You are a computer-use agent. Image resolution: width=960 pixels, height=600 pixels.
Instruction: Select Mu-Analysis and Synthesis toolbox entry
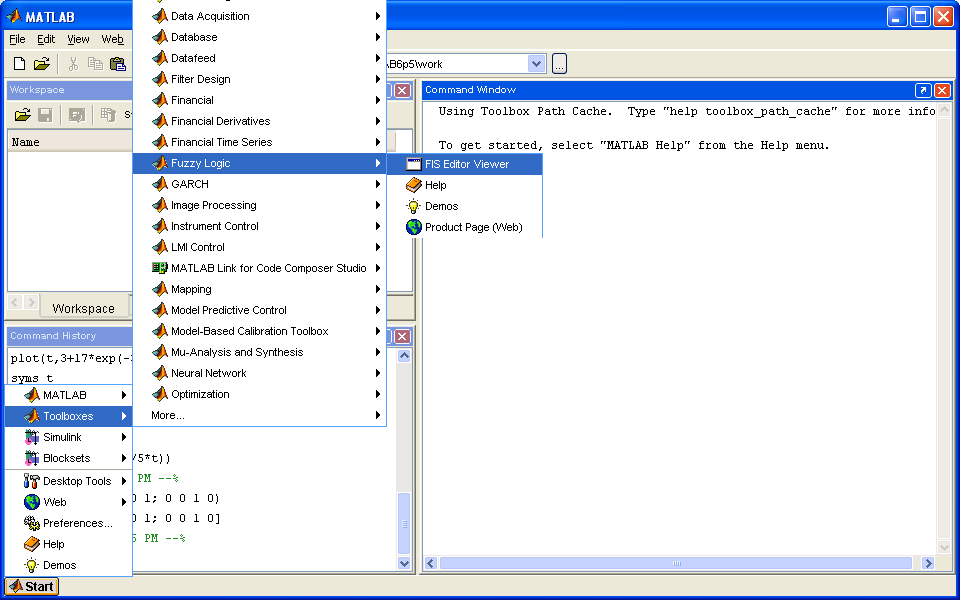(260, 352)
